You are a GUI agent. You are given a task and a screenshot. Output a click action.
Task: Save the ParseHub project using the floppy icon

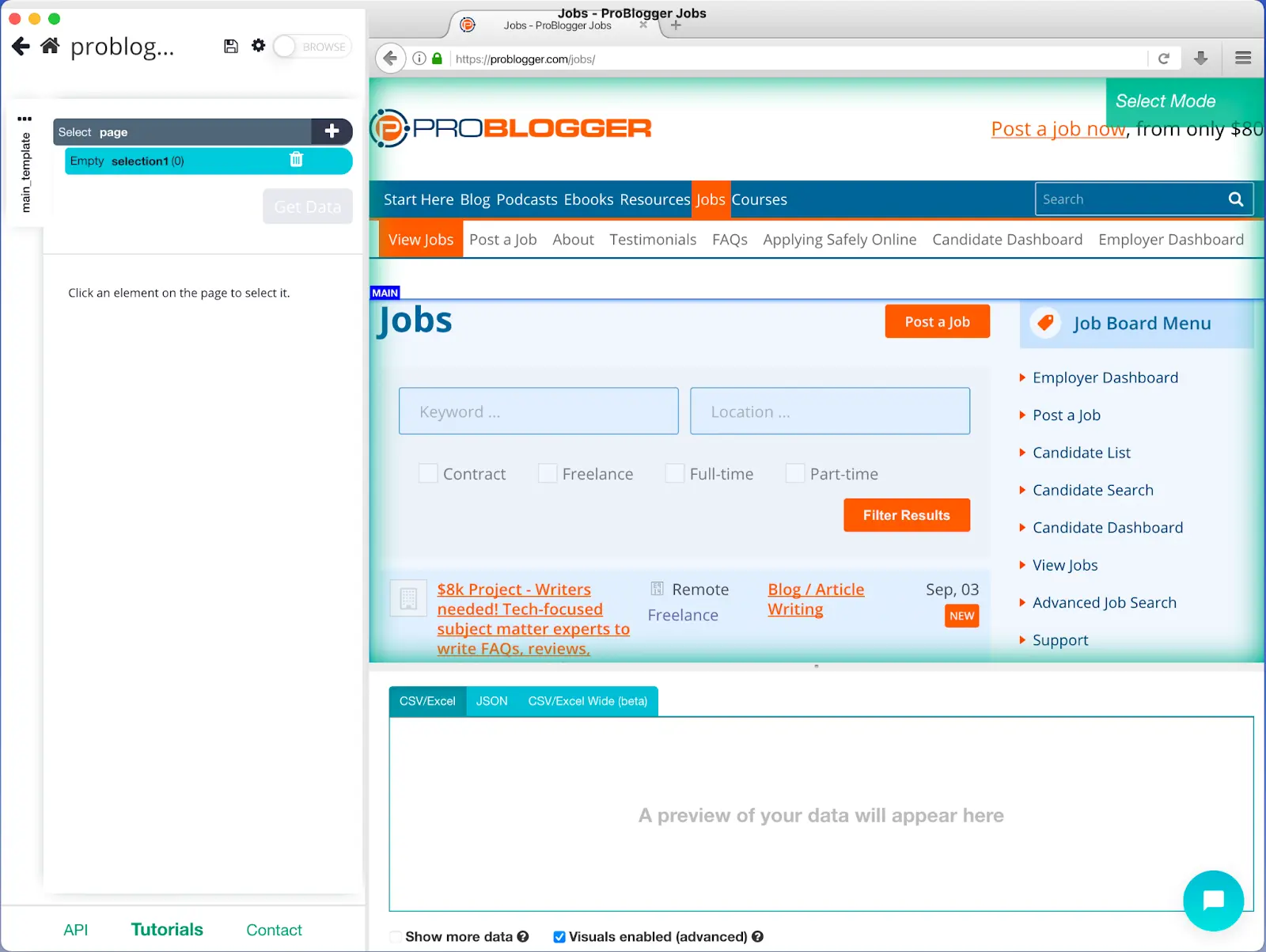[x=231, y=46]
